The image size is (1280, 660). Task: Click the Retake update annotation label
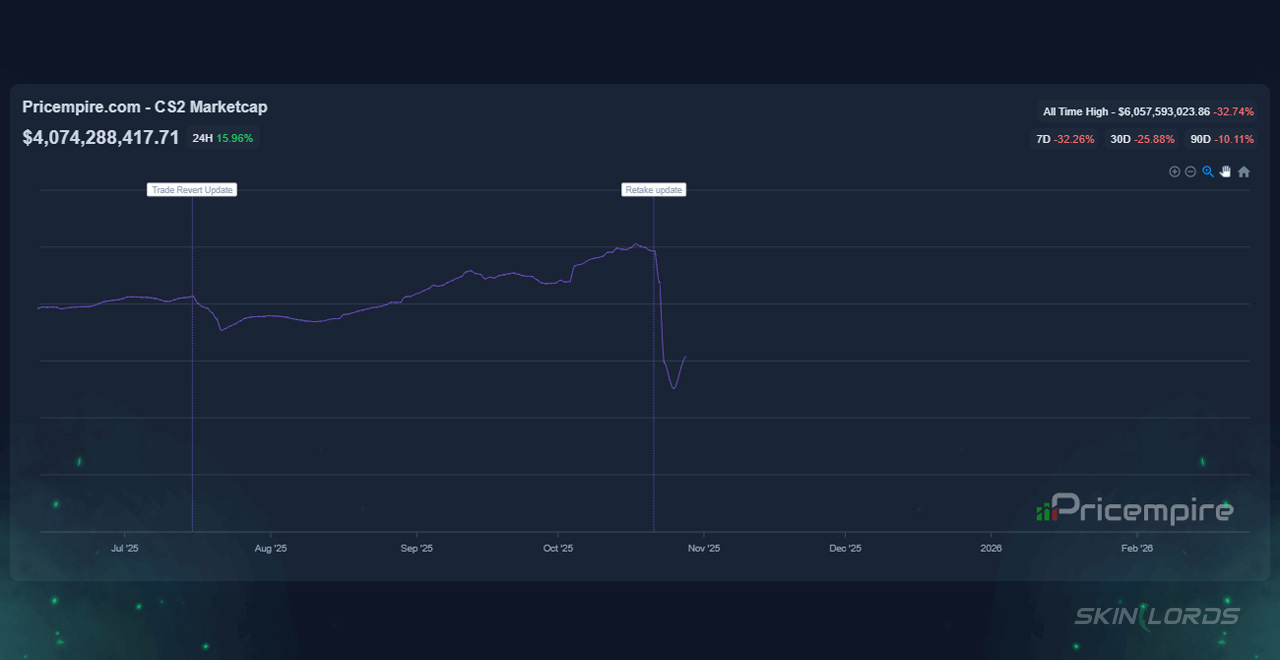[654, 190]
